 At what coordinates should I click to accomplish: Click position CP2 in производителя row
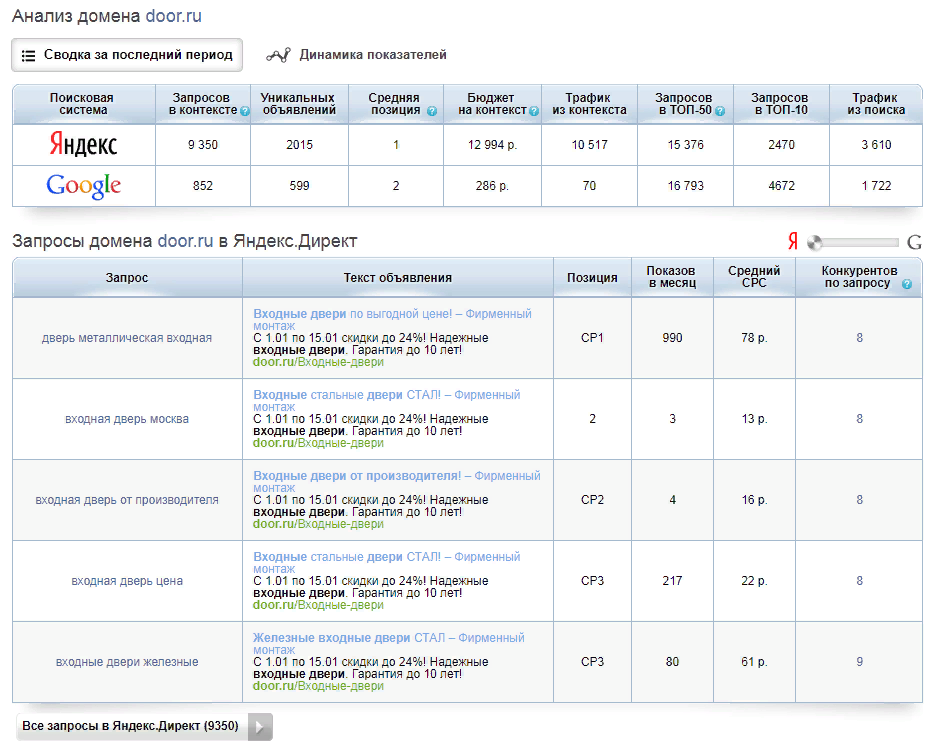click(592, 500)
